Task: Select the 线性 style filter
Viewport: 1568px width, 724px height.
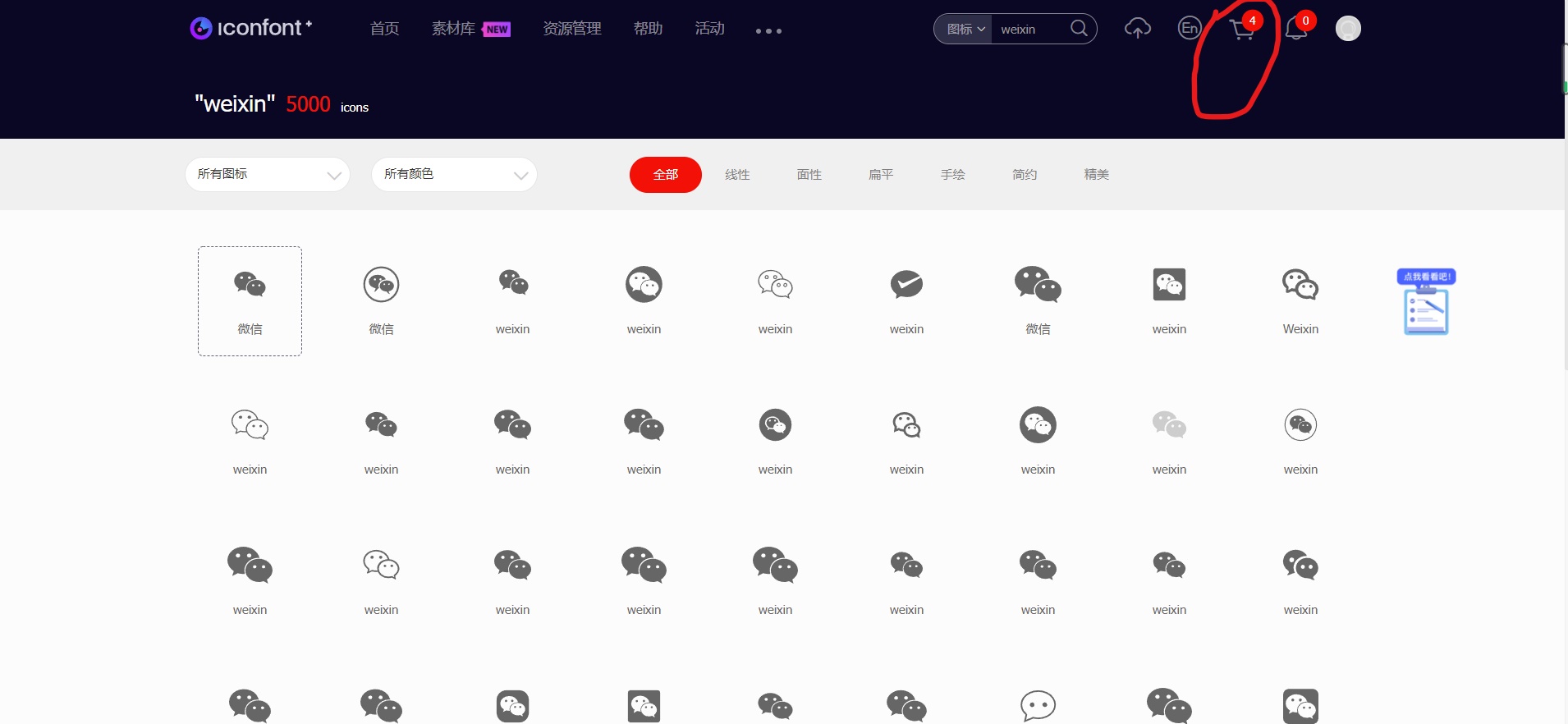Action: coord(737,175)
